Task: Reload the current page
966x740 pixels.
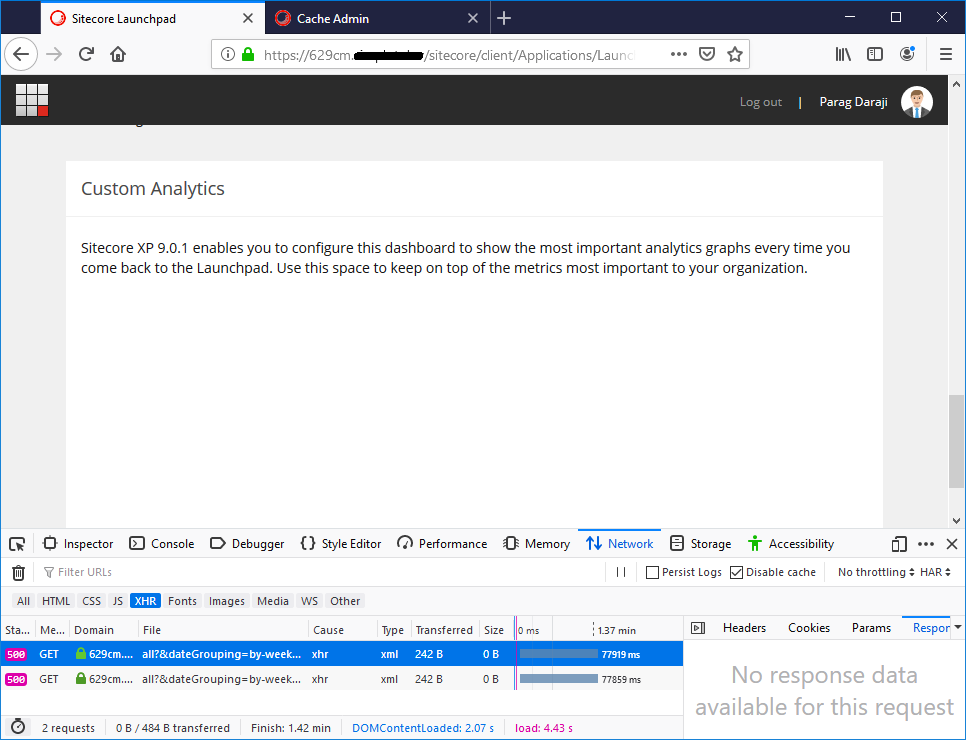Action: click(x=87, y=54)
